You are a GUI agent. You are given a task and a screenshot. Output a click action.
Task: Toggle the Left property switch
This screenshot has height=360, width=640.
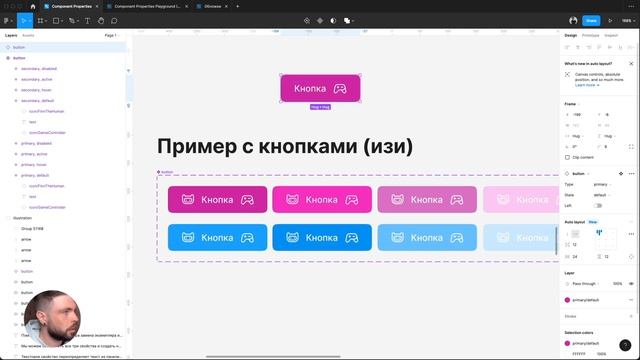(598, 206)
